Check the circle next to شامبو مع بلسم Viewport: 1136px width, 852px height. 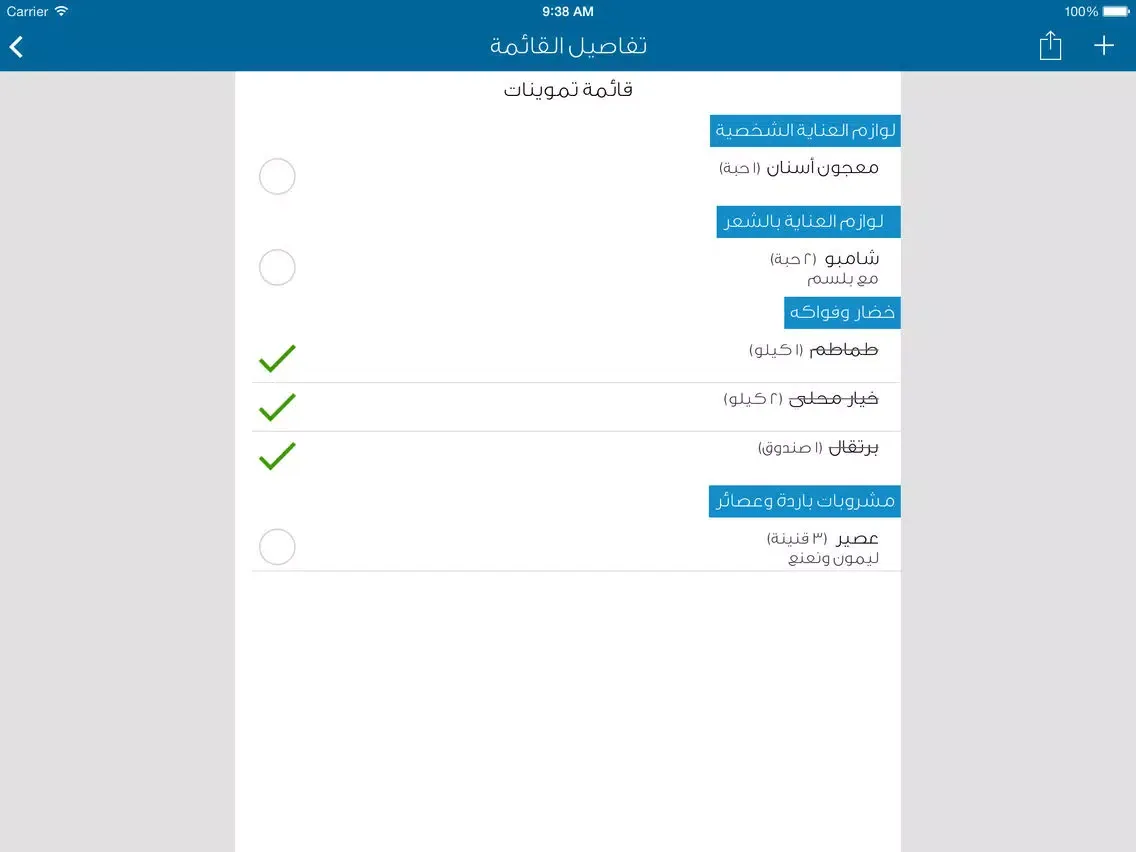click(277, 267)
